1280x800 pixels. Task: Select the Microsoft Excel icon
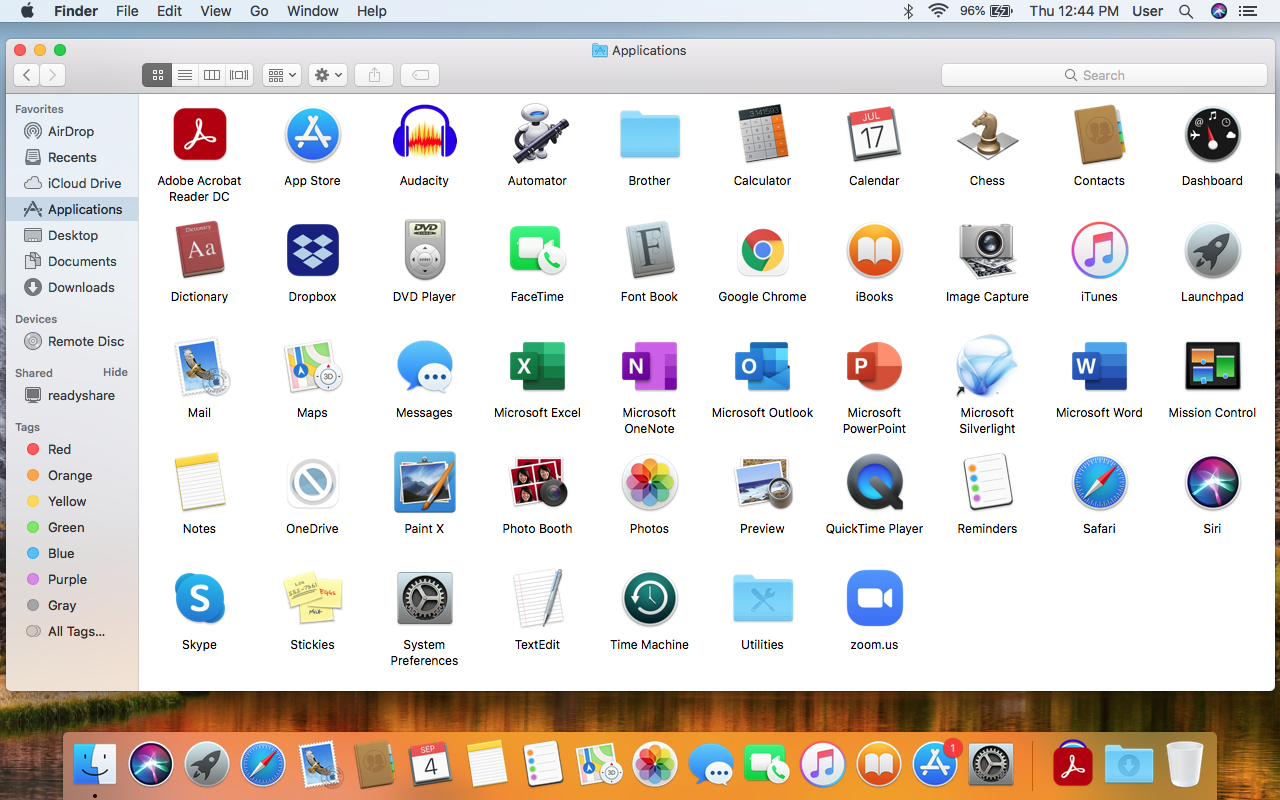click(x=537, y=366)
